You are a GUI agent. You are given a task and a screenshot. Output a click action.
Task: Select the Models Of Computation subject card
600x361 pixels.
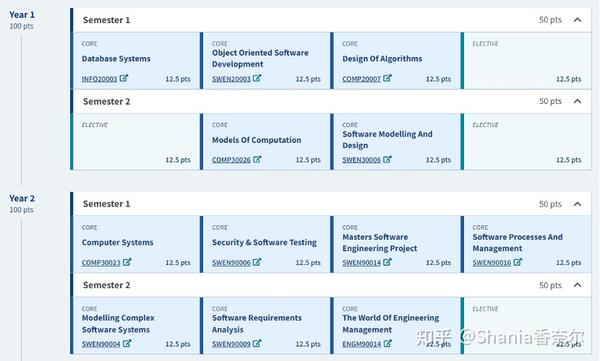coord(266,142)
